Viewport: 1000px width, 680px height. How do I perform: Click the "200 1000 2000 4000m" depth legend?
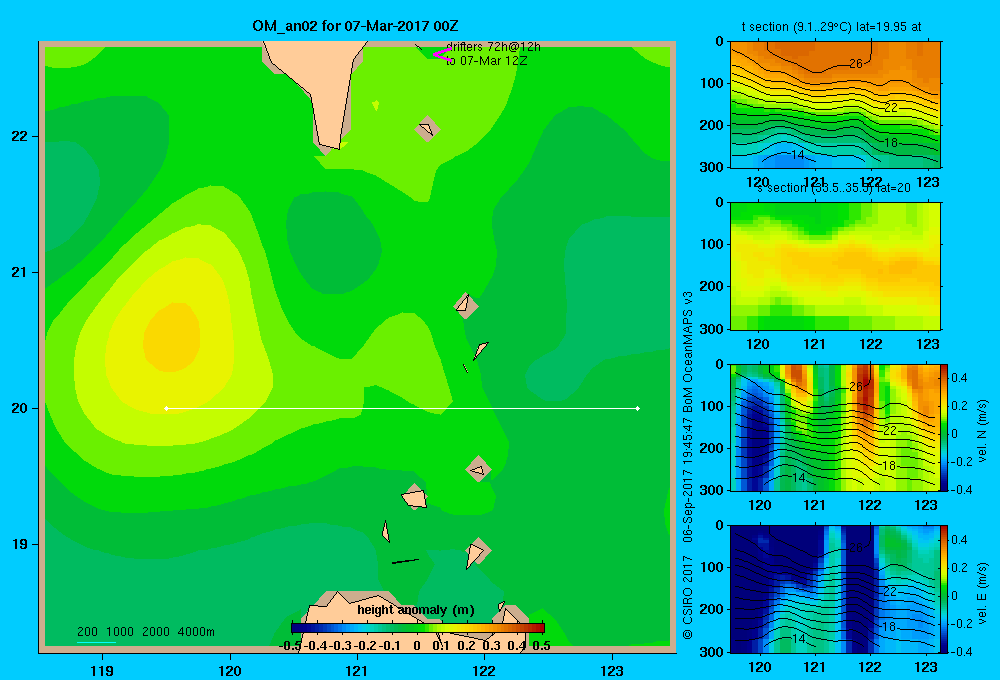(145, 632)
